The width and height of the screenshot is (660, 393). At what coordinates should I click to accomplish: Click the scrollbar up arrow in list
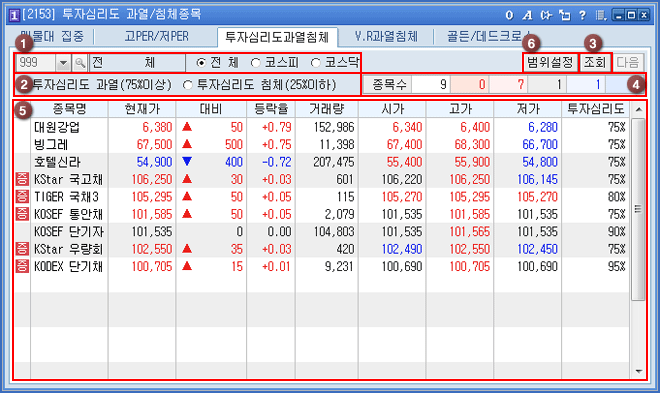(639, 109)
